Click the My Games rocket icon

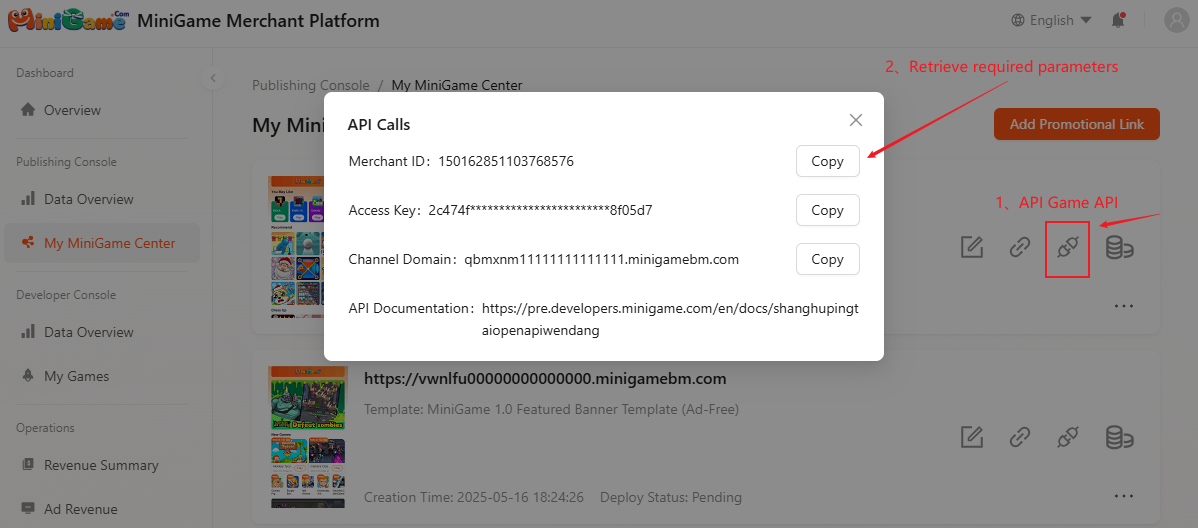coord(28,376)
